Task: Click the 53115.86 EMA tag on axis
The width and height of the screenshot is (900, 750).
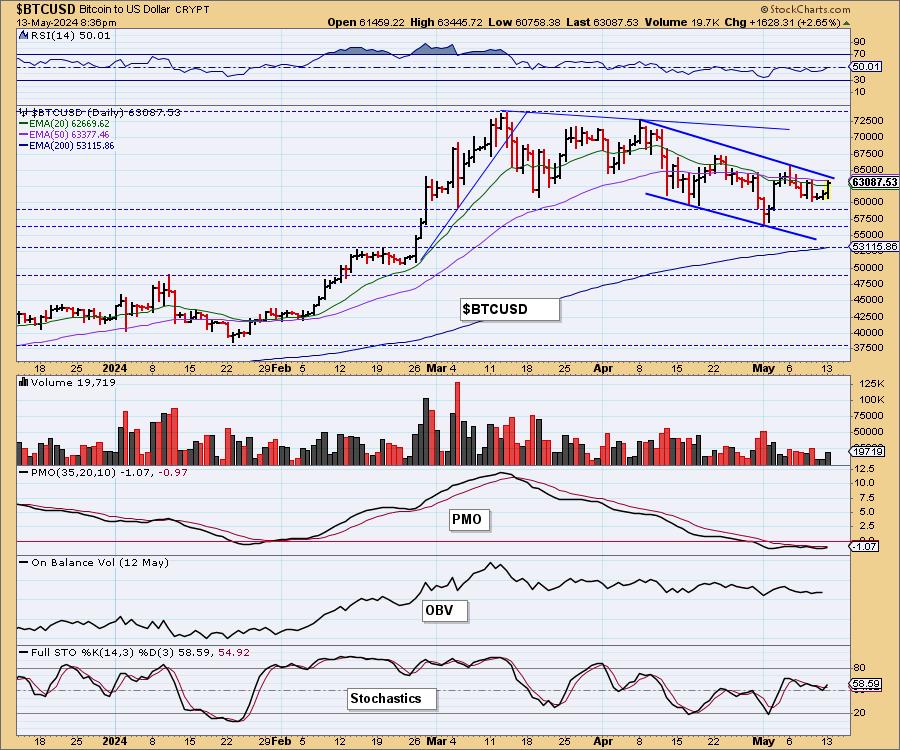Action: click(x=875, y=247)
